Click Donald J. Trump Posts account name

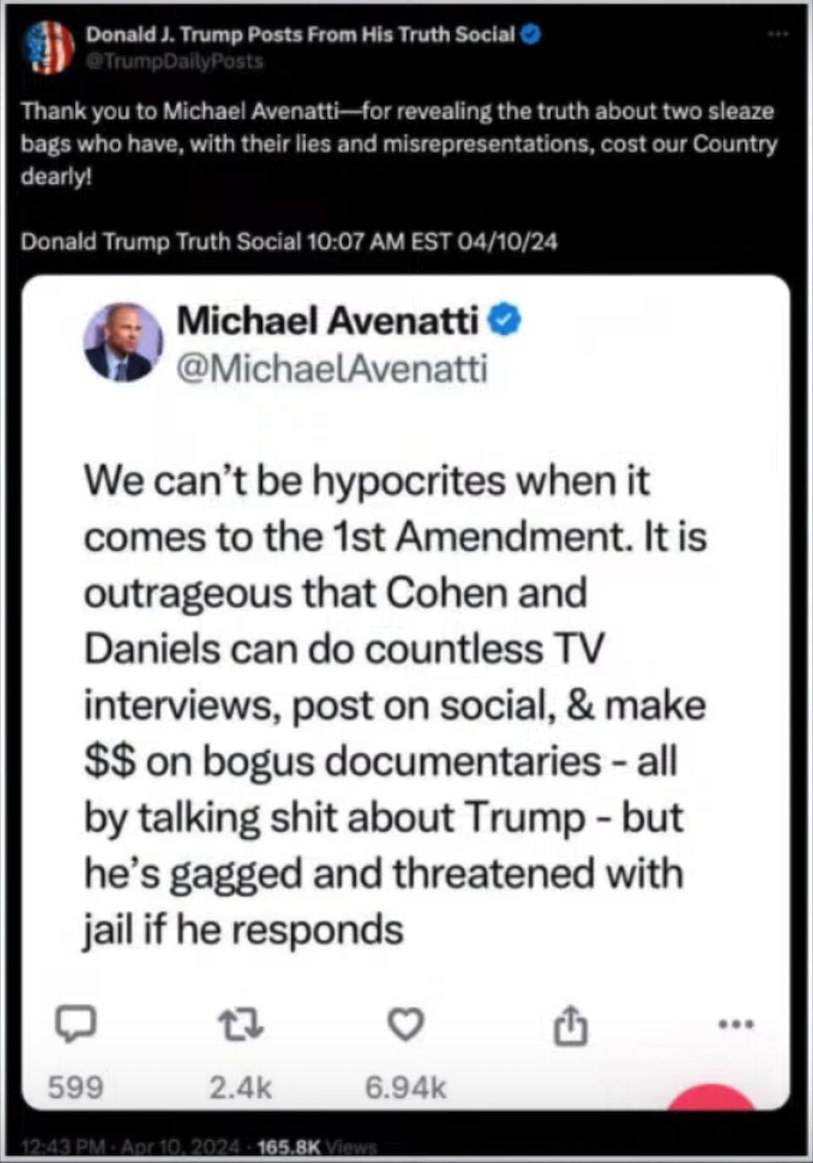(300, 34)
